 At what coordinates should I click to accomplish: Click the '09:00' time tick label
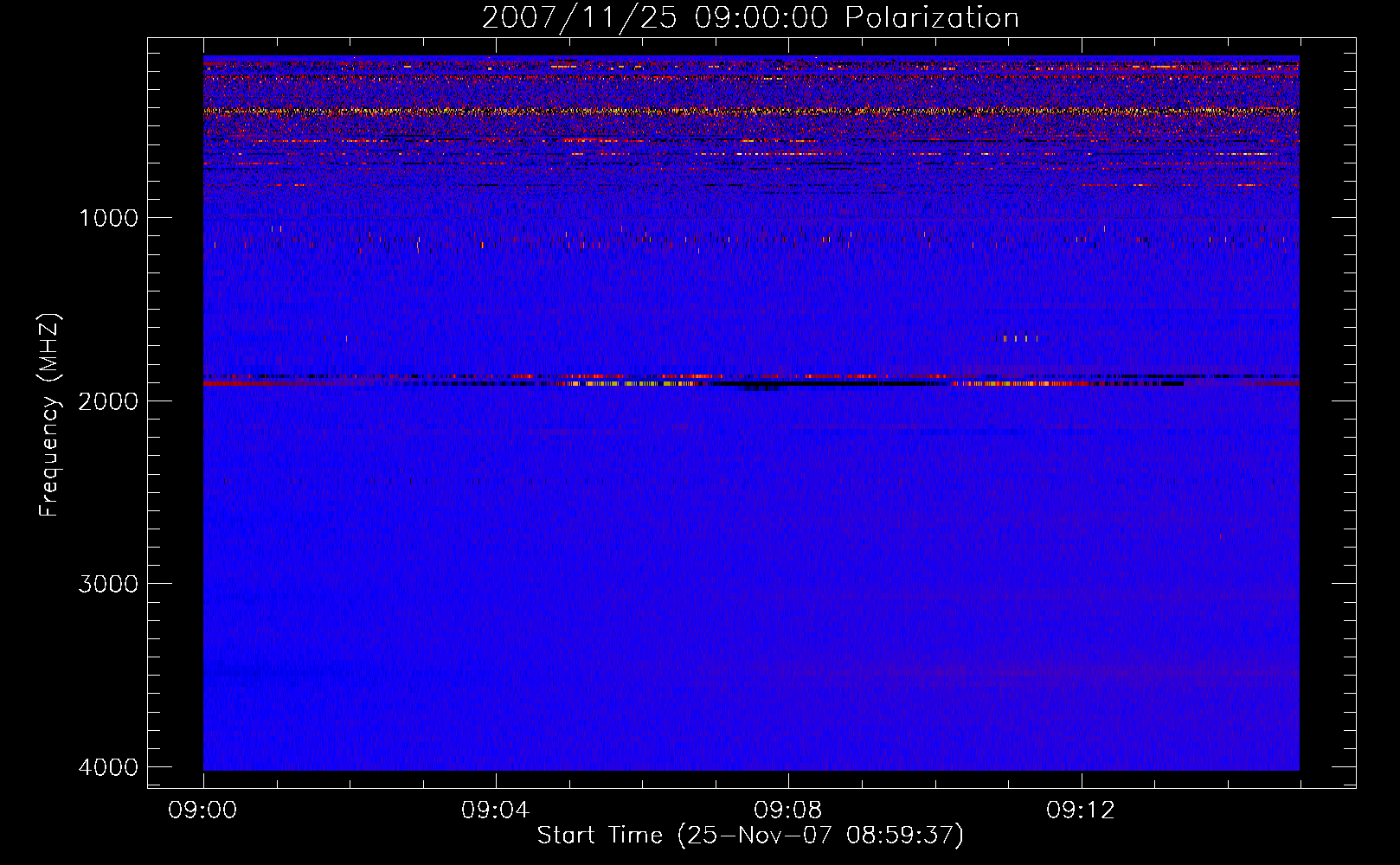point(203,811)
